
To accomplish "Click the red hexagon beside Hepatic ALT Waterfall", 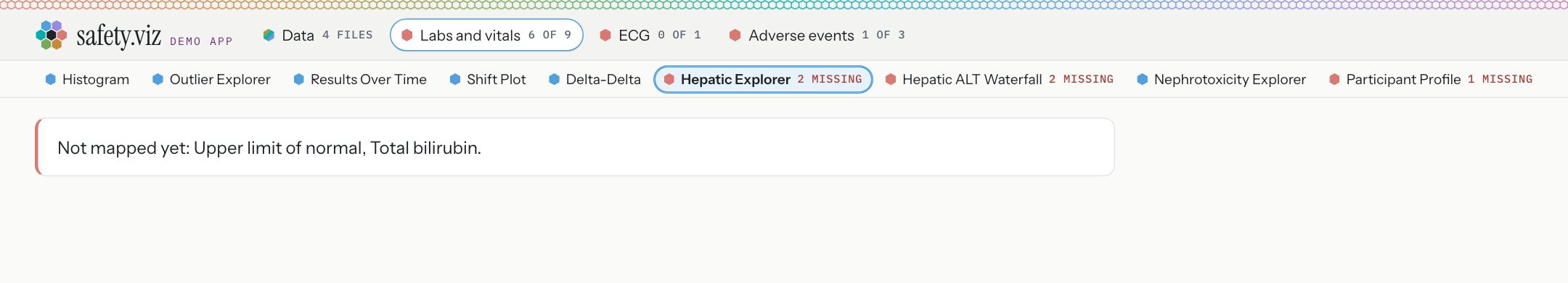I will (891, 79).
